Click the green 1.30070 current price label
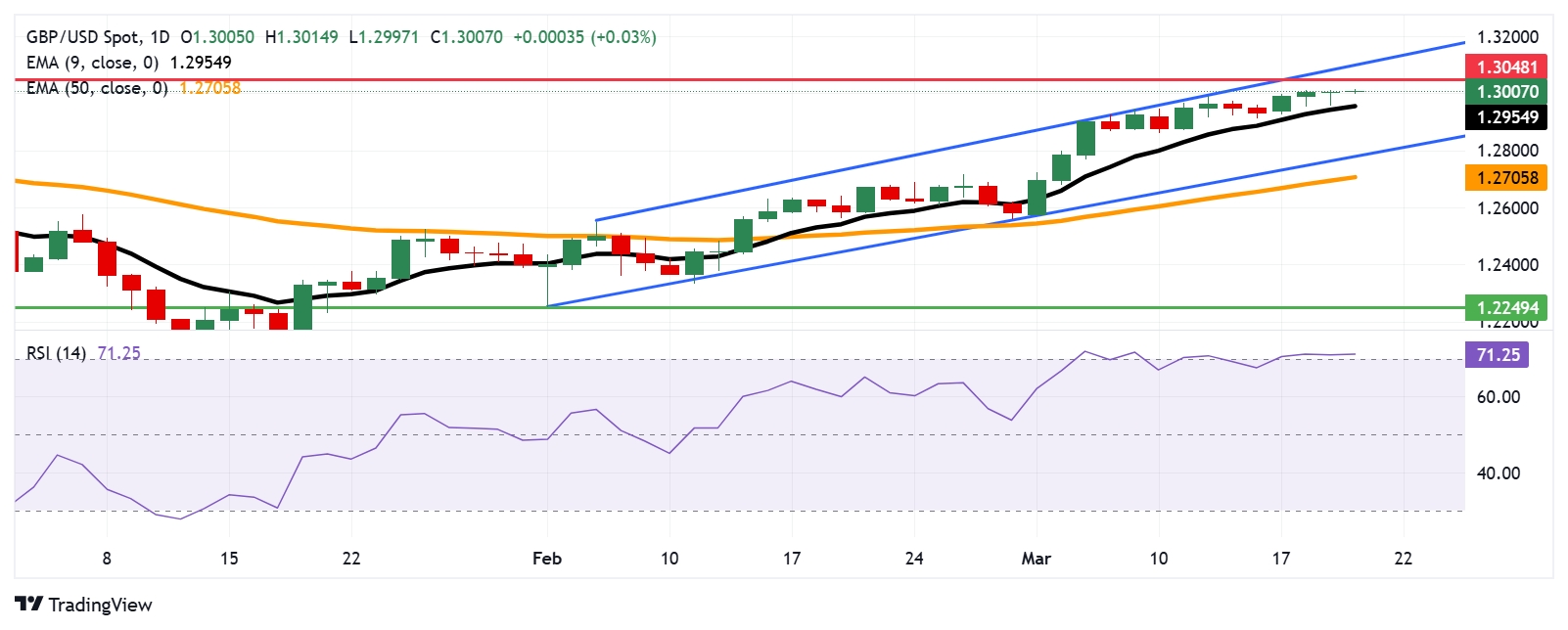Image resolution: width=1568 pixels, height=630 pixels. pos(1507,92)
